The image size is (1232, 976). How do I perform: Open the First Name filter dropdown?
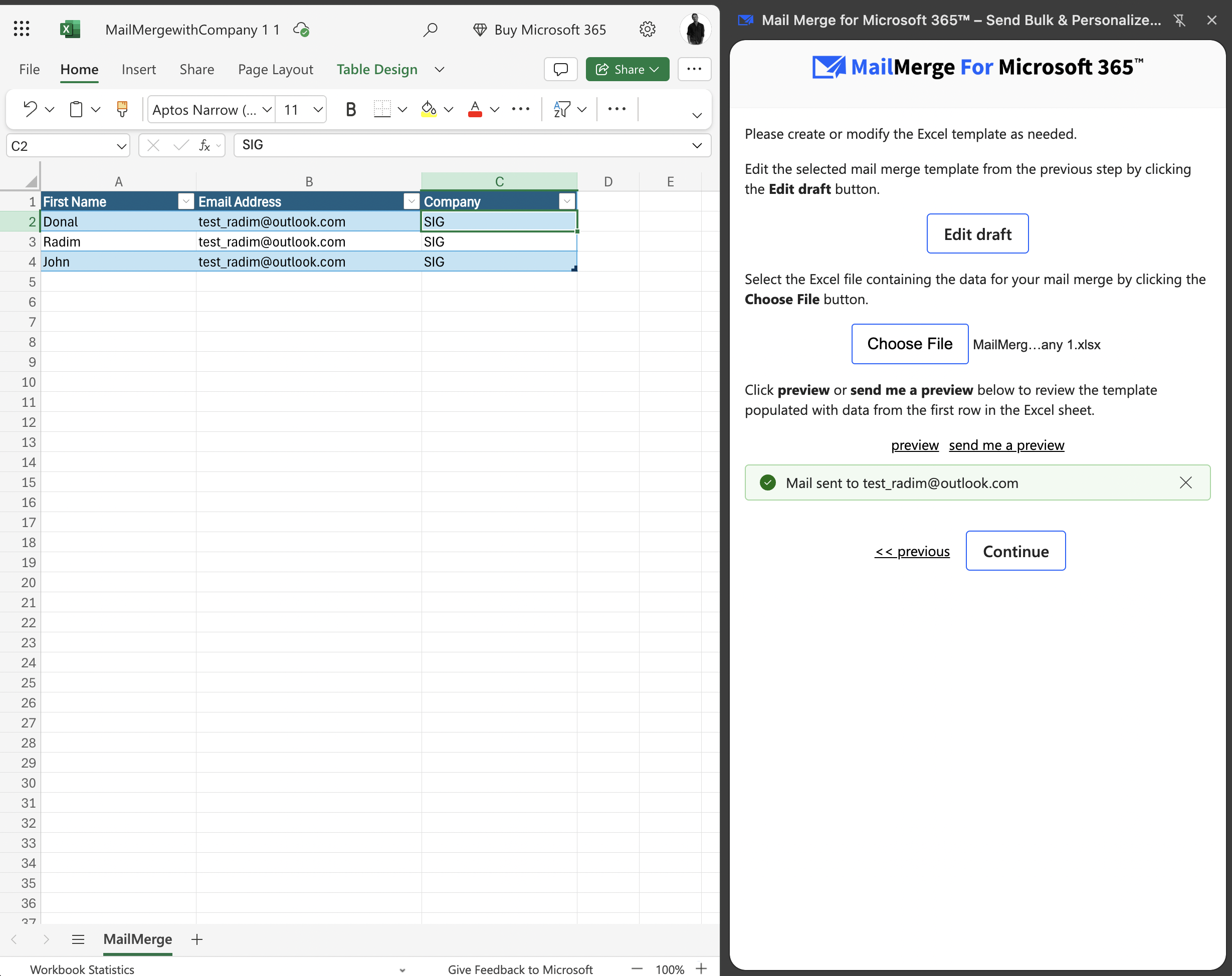tap(186, 201)
